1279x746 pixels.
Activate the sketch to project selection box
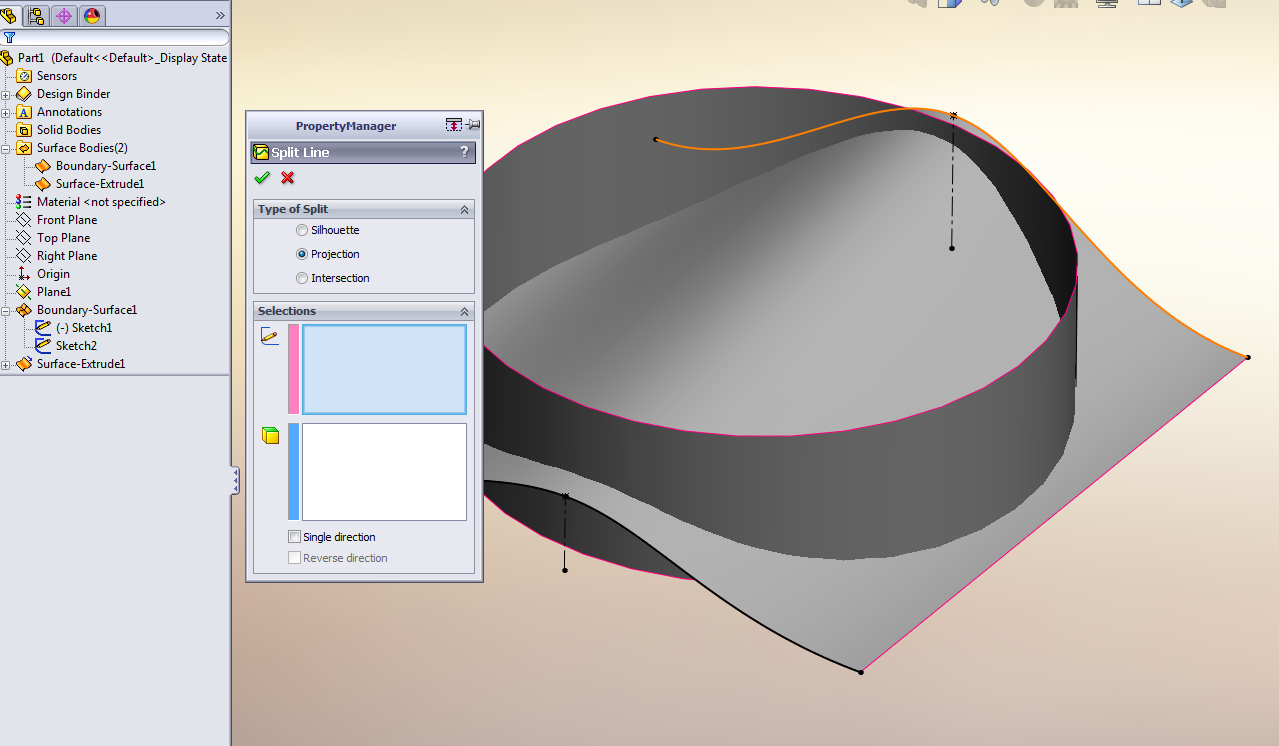click(384, 369)
